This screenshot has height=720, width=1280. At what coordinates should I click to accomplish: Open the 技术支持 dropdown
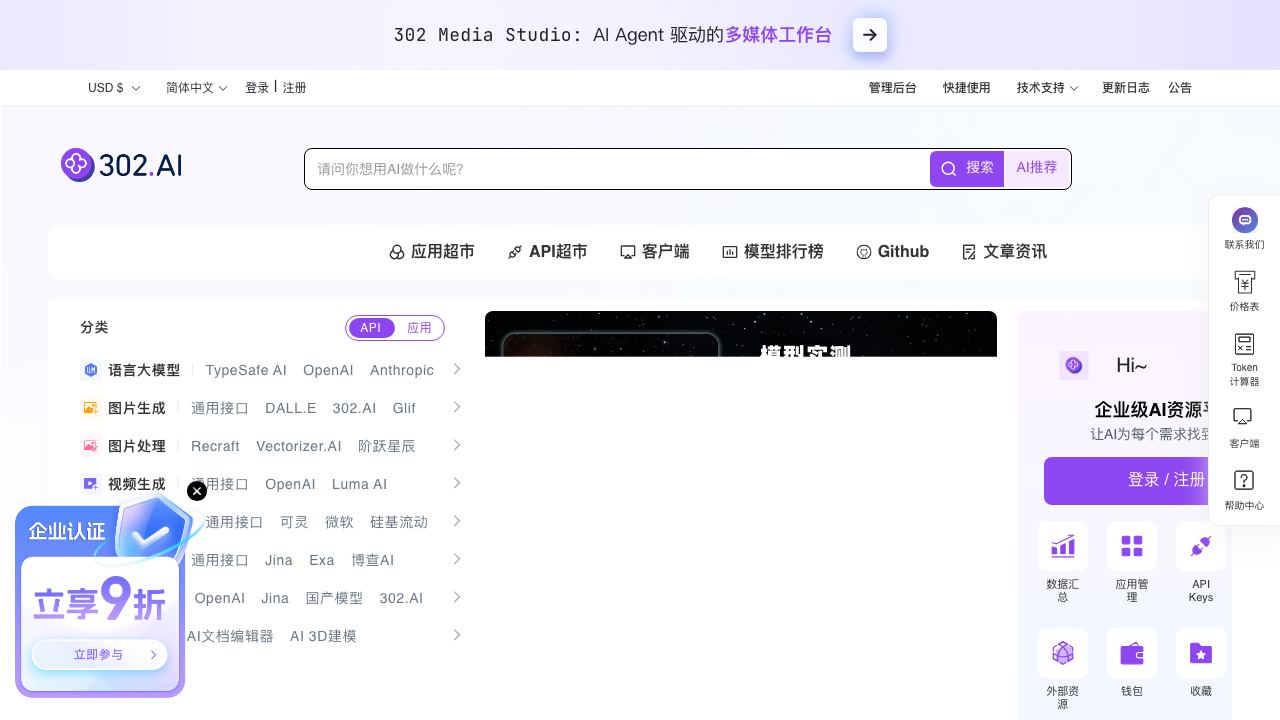(x=1047, y=88)
